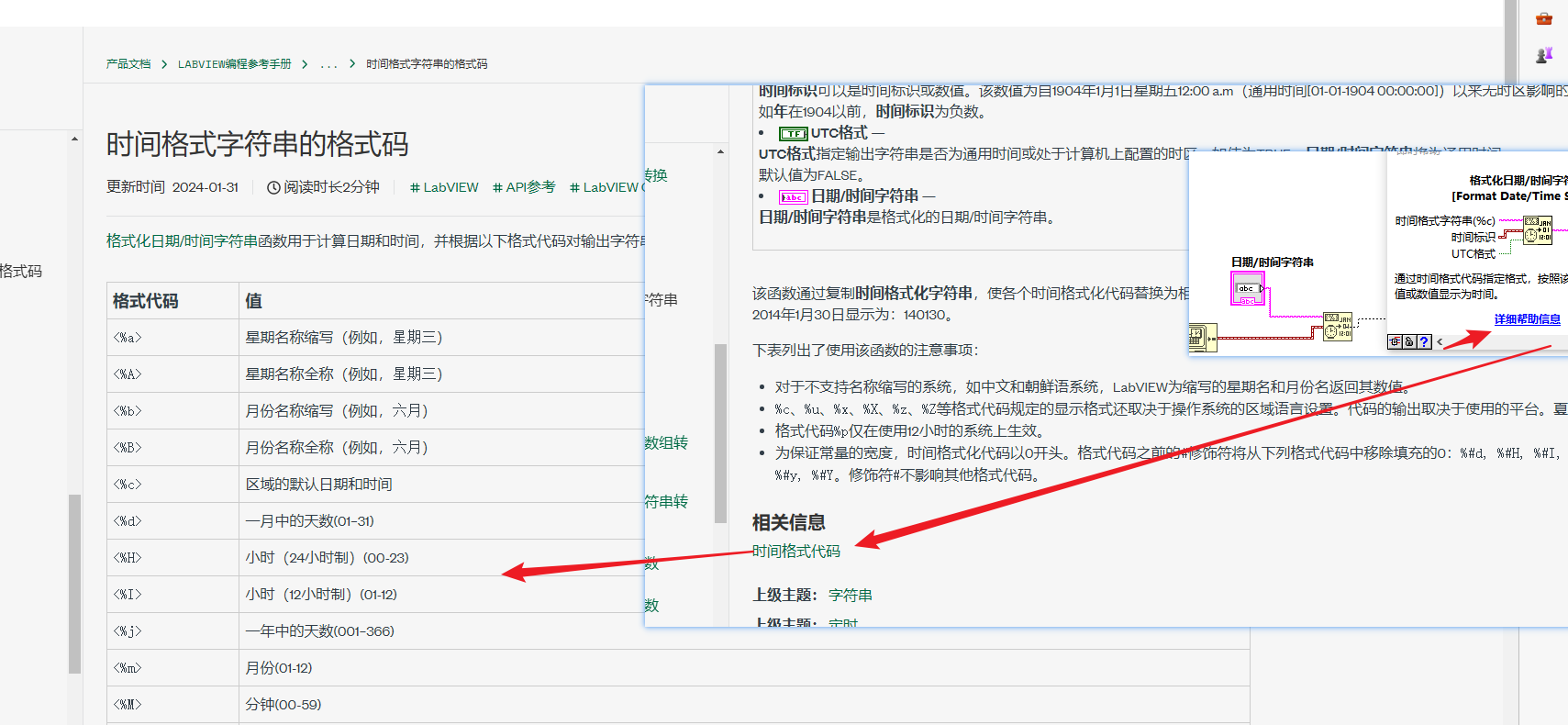Screen dimensions: 1568x725
Task: Open the 时间格式代码 related info link
Action: [796, 551]
